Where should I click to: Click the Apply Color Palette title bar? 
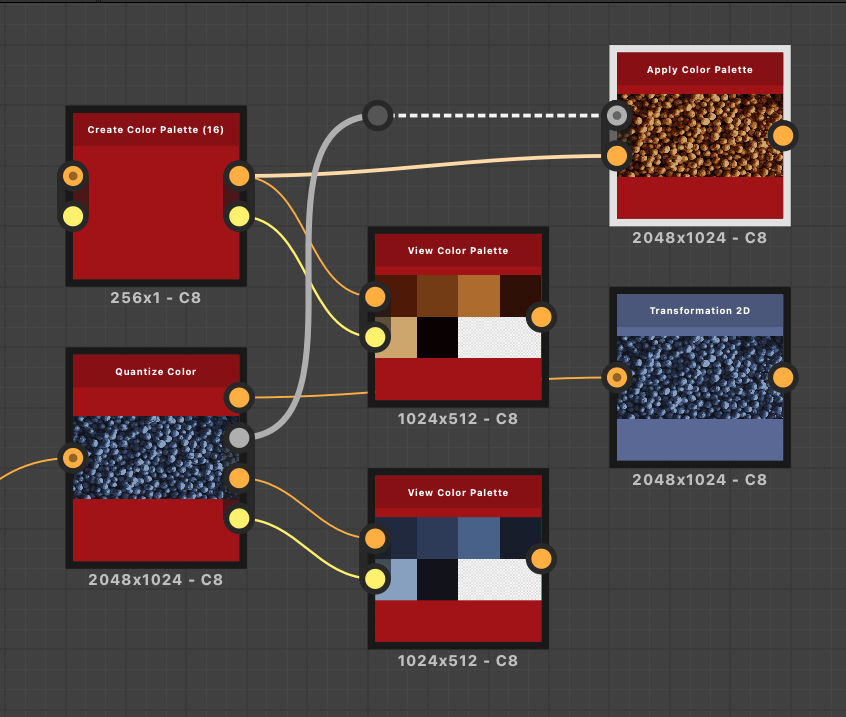click(699, 70)
